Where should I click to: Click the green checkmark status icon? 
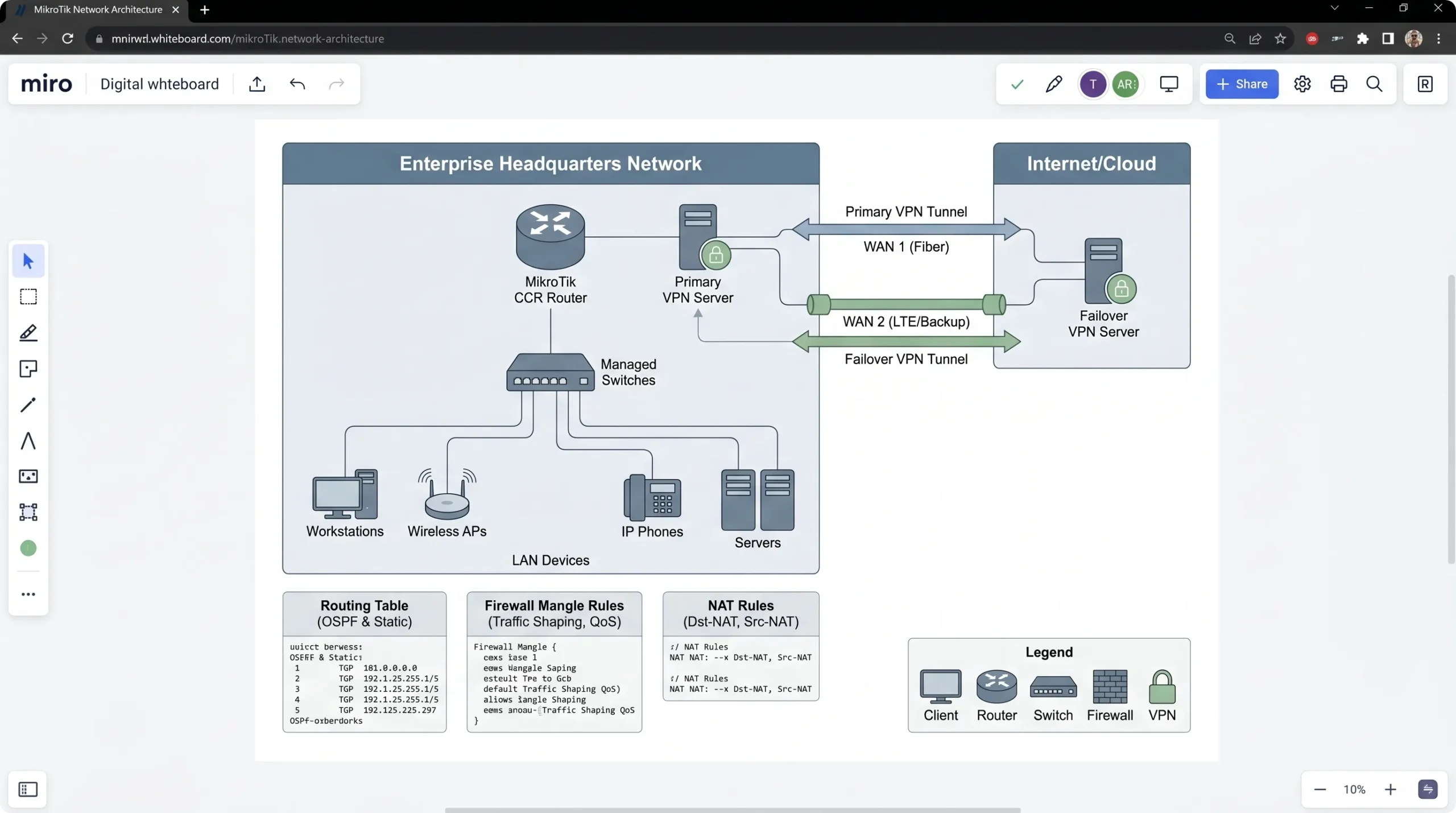tap(1017, 85)
